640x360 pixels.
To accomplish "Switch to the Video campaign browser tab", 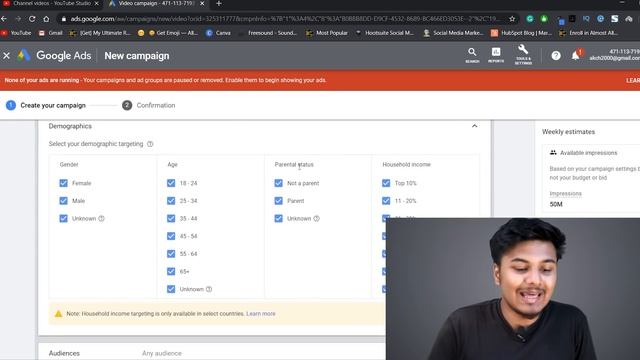I will pyautogui.click(x=156, y=4).
